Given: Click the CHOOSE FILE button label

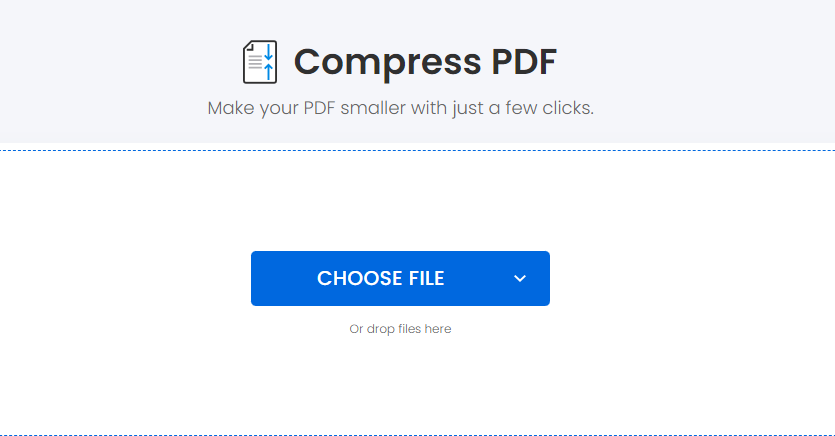Looking at the screenshot, I should coord(381,278).
